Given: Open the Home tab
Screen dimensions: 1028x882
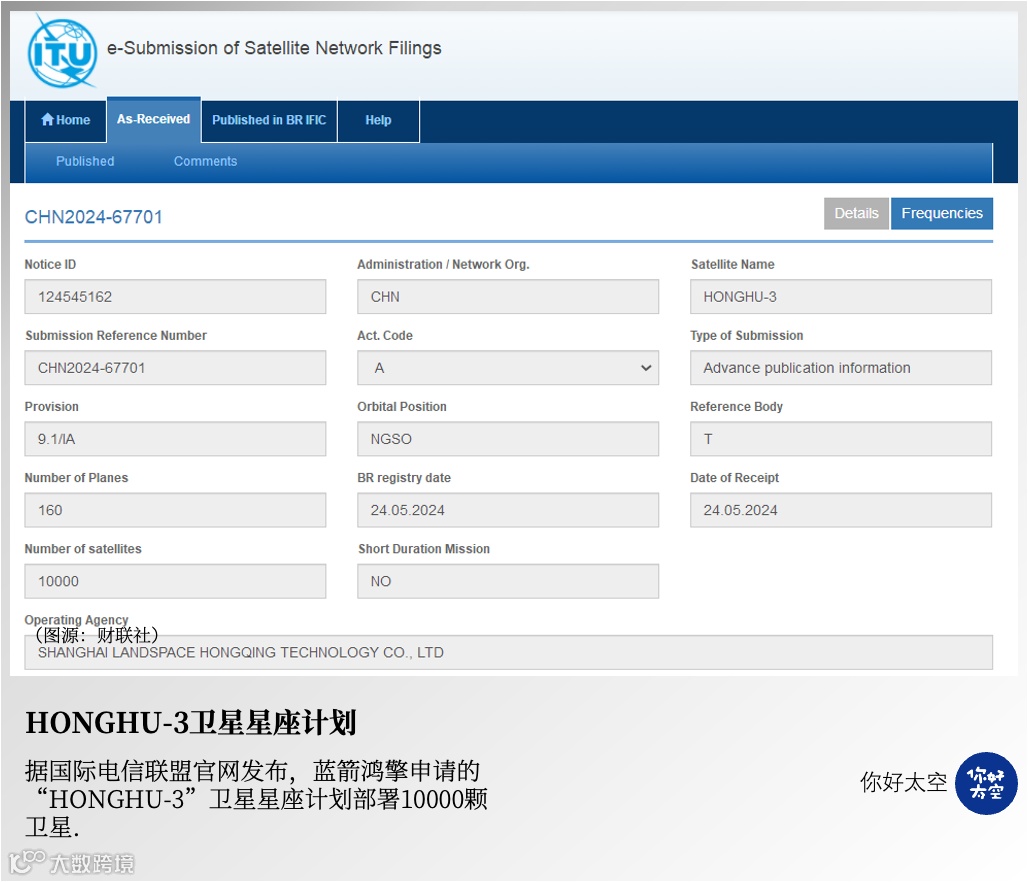Looking at the screenshot, I should tap(66, 120).
